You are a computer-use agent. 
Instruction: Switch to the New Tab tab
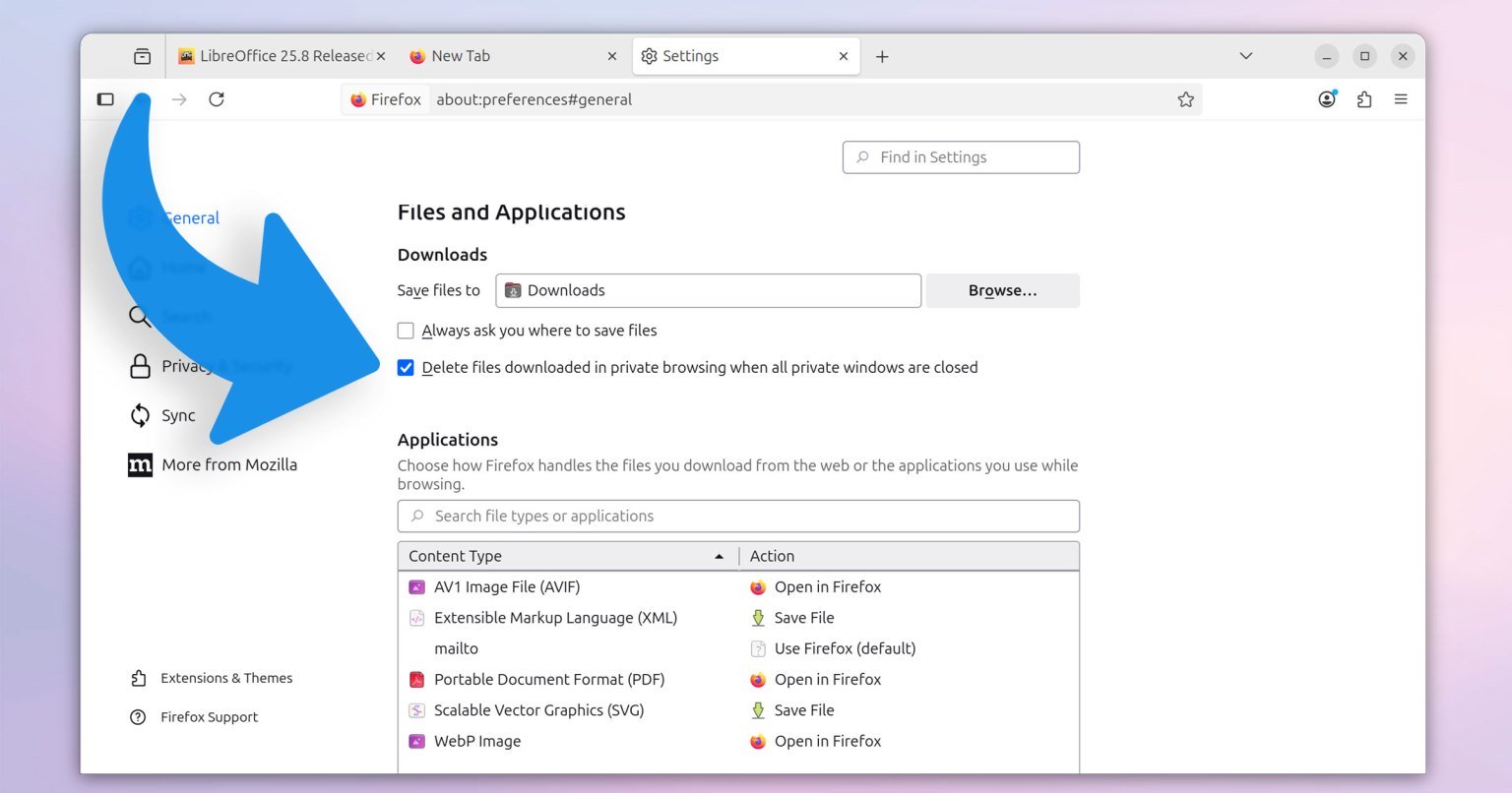[512, 56]
